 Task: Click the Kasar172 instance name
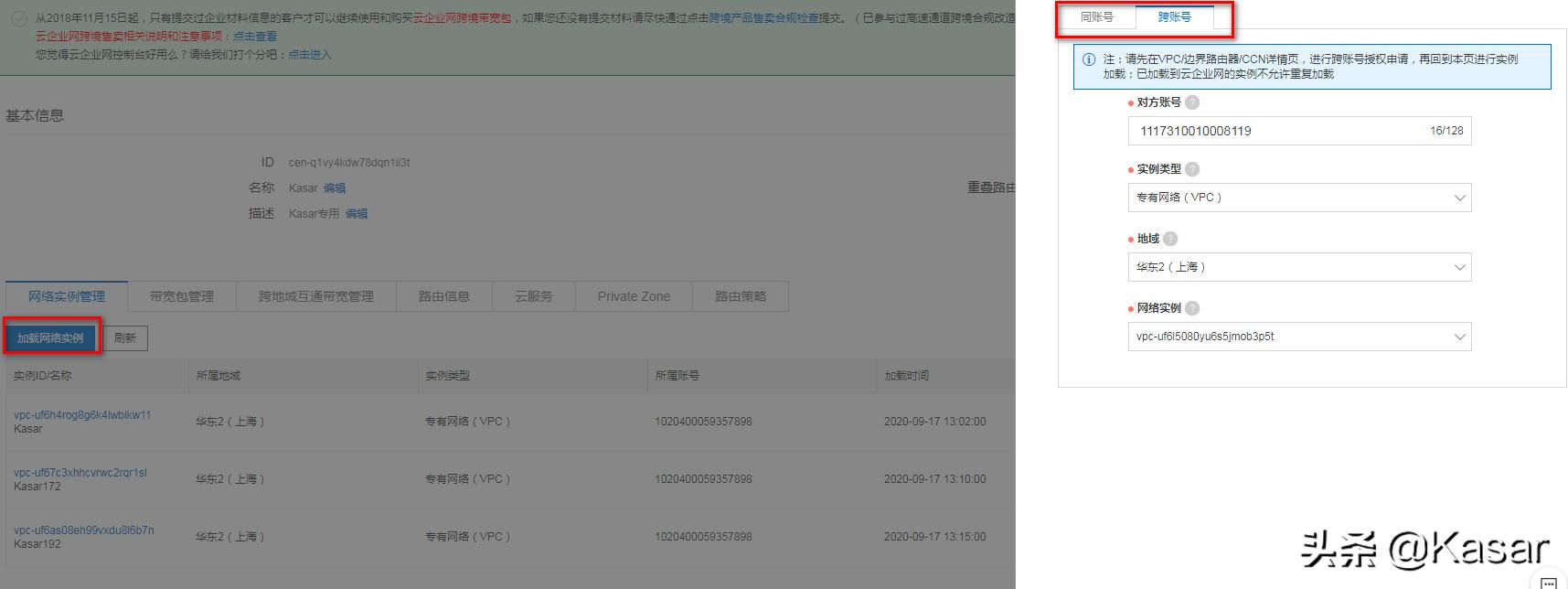point(37,487)
